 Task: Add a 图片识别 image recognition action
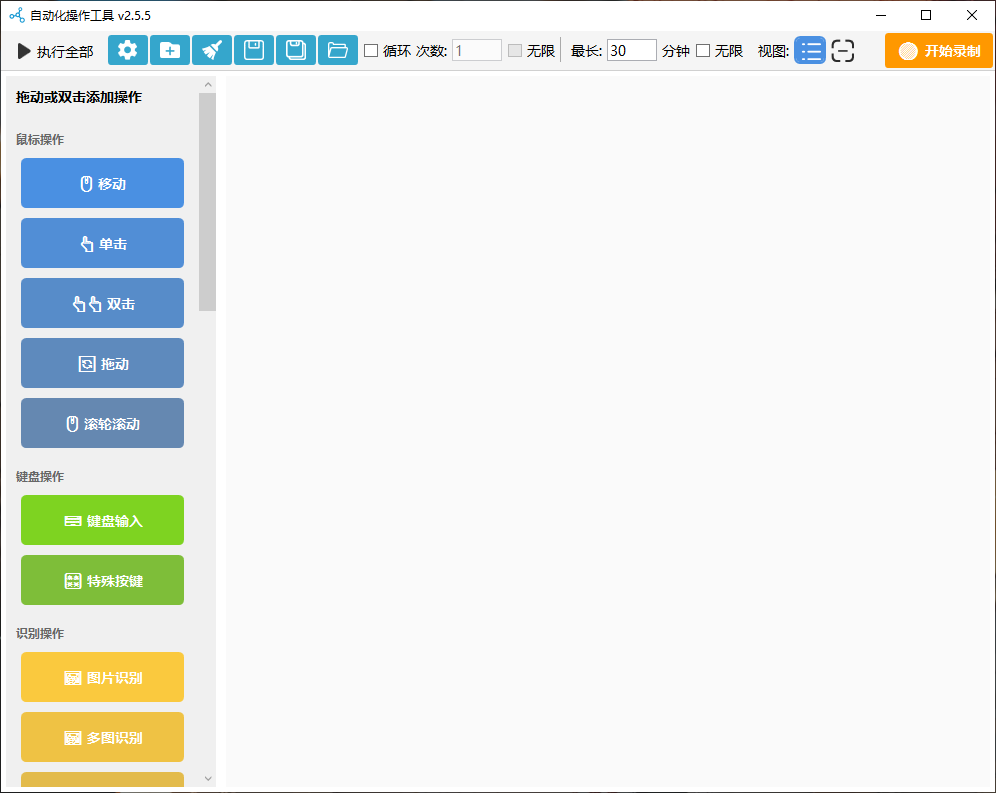coord(102,677)
